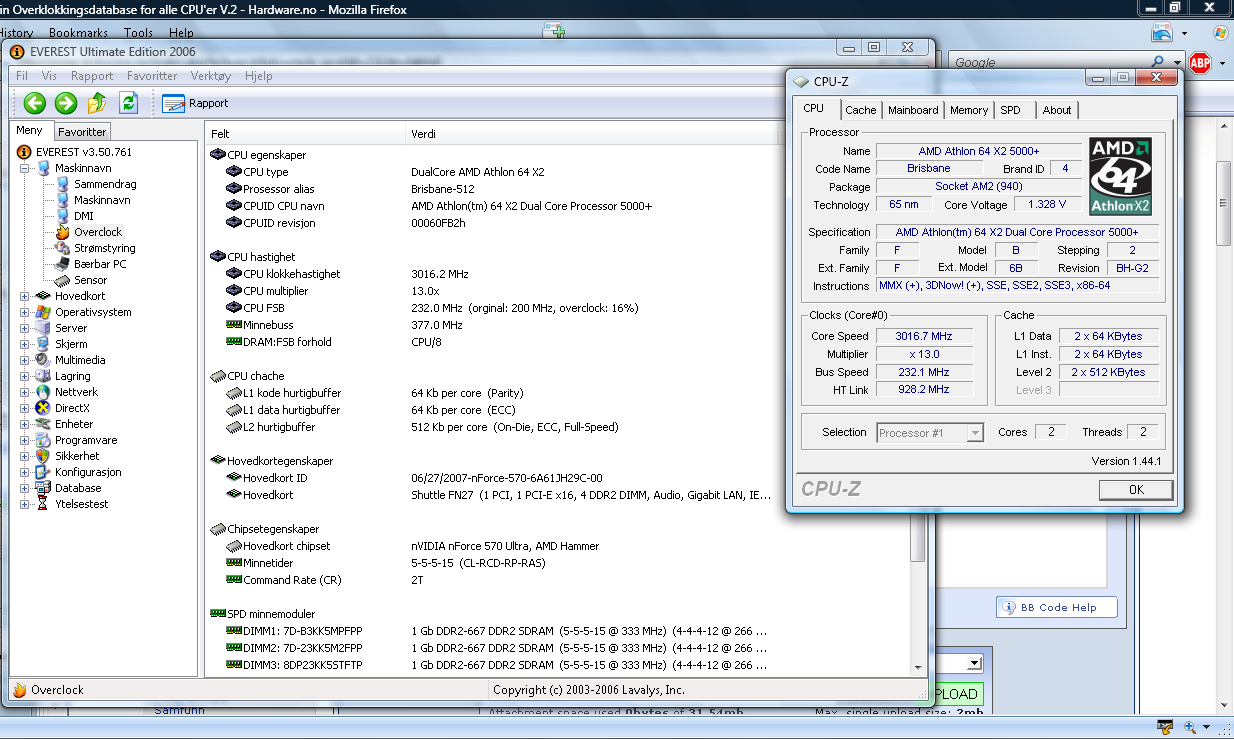
Task: Open the Favoritter menu in EVEREST
Action: (x=152, y=76)
